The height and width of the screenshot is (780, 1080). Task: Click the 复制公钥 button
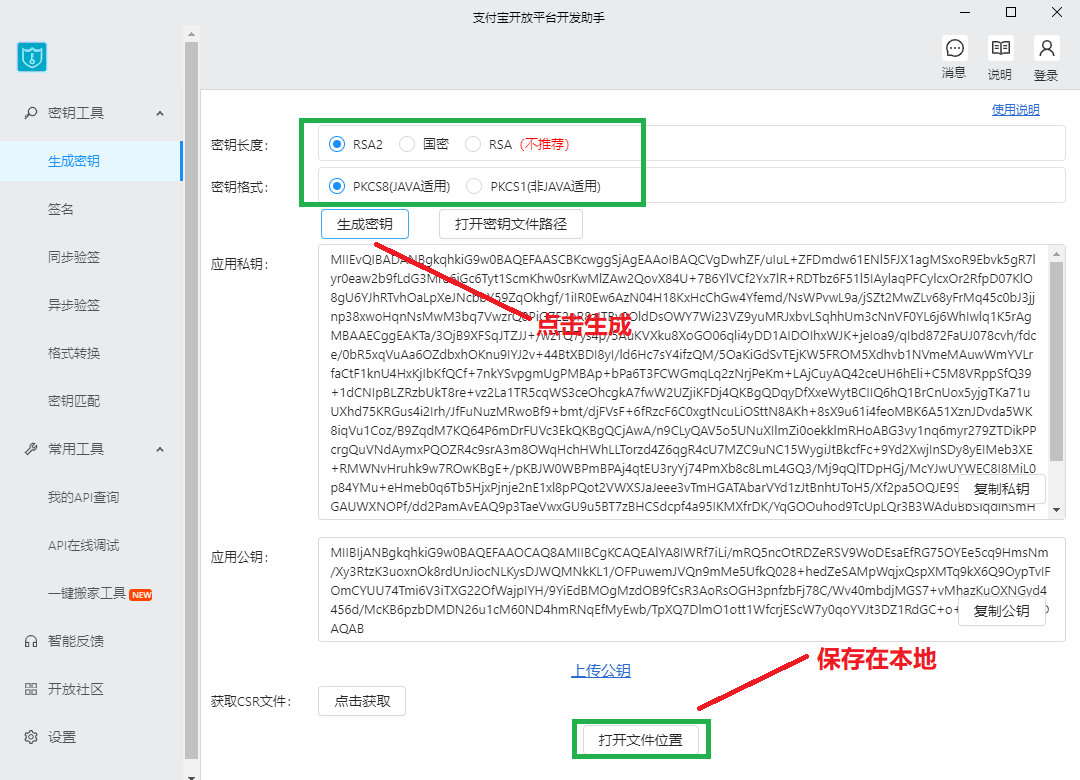click(1001, 611)
